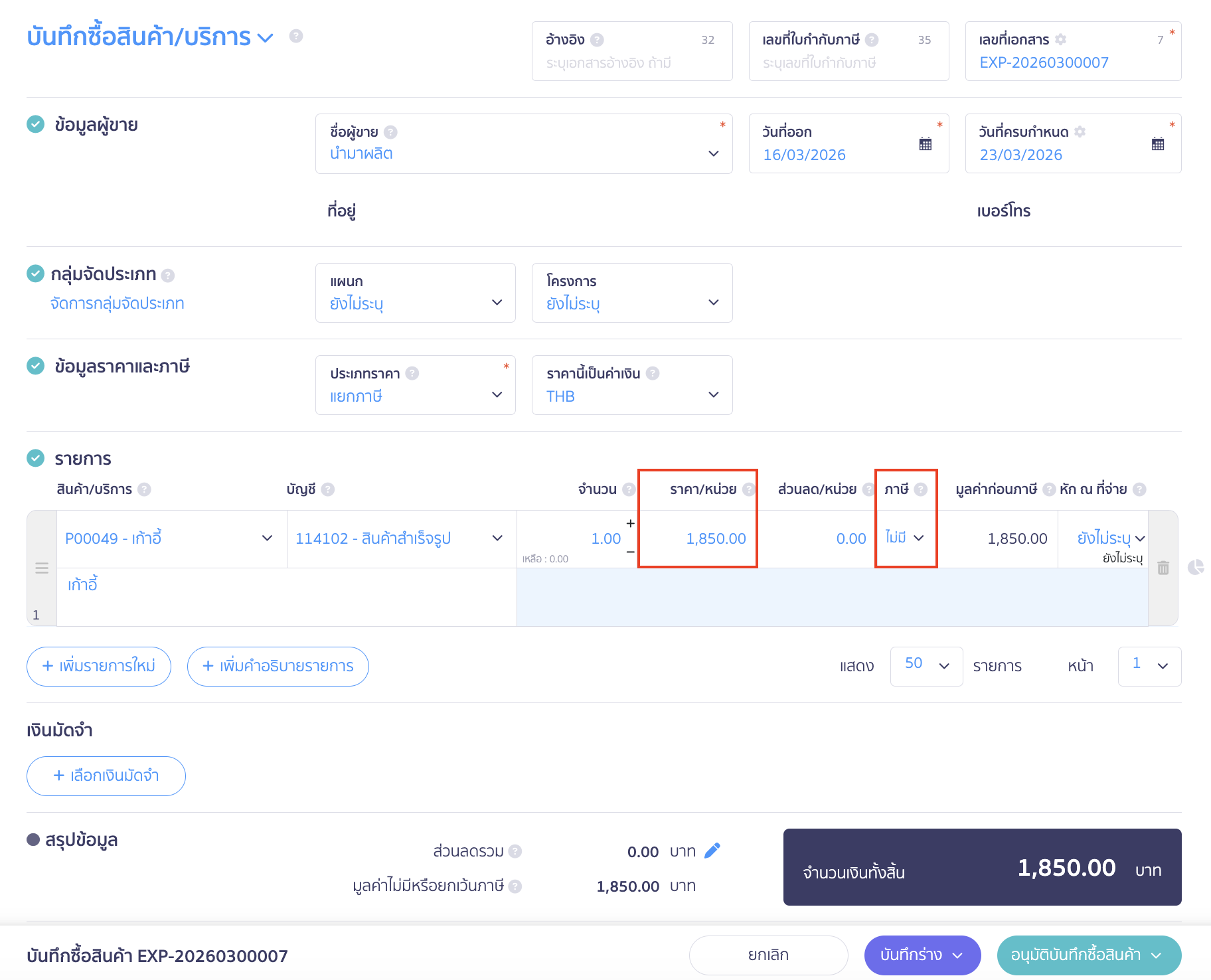
Task: Click the drag handle on item row
Action: pos(42,568)
